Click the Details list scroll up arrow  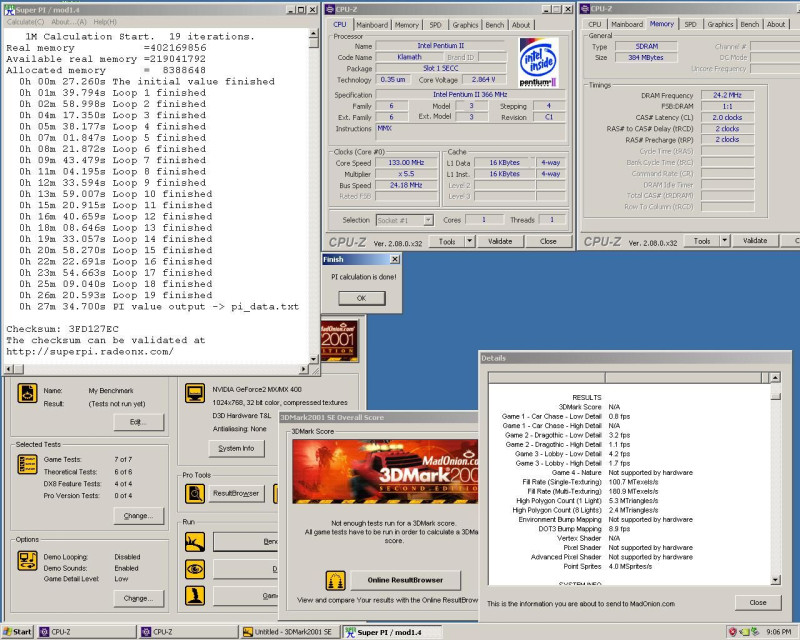(776, 378)
